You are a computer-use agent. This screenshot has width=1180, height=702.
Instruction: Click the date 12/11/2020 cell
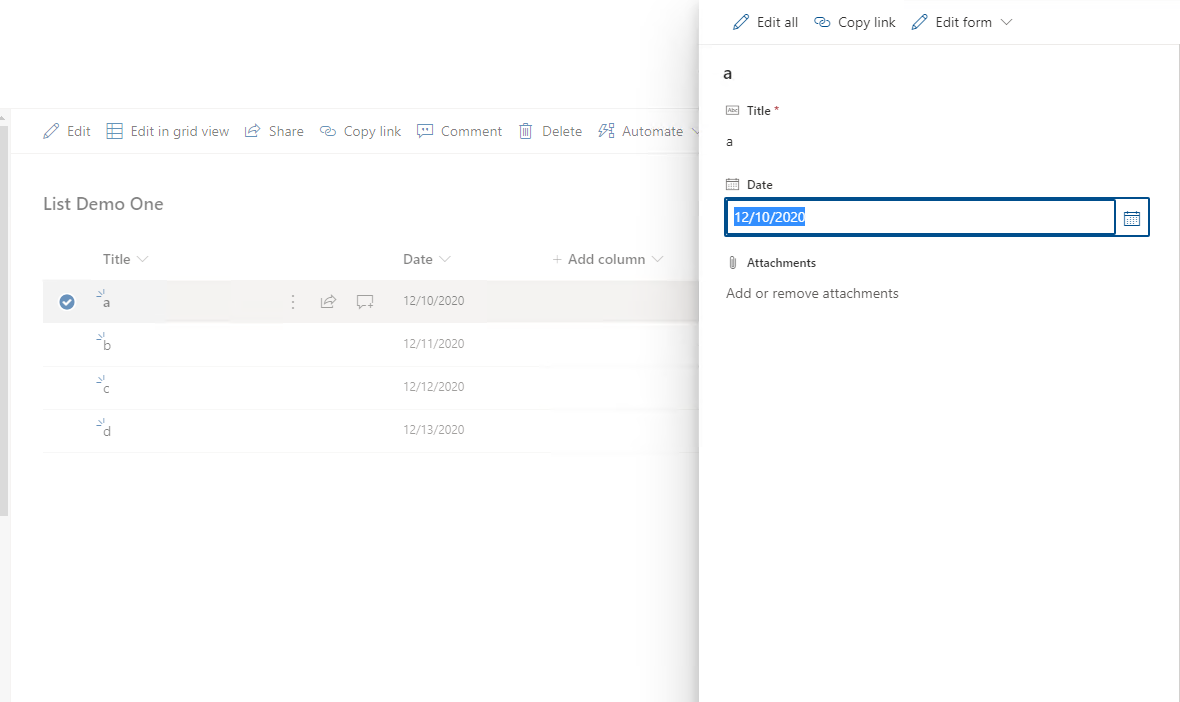click(433, 343)
